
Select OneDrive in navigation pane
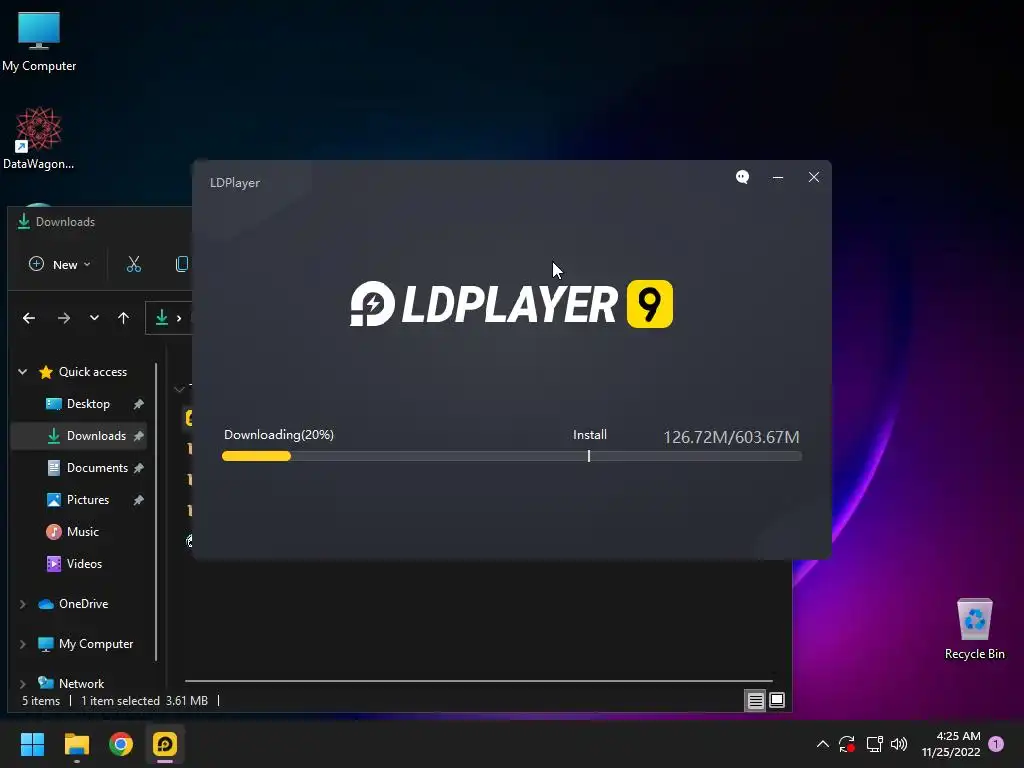pos(83,603)
